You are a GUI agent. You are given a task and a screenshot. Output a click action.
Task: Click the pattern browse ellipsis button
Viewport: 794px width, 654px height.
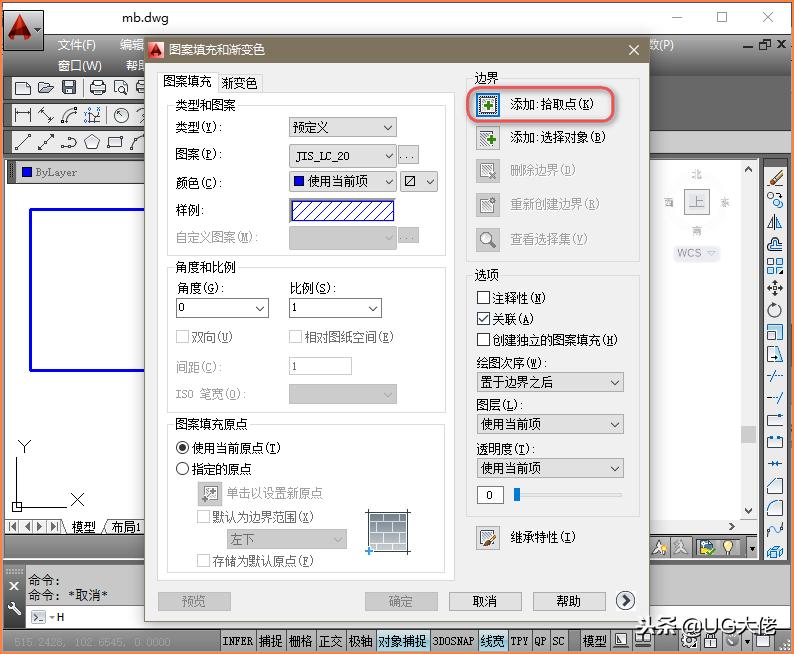click(x=408, y=156)
